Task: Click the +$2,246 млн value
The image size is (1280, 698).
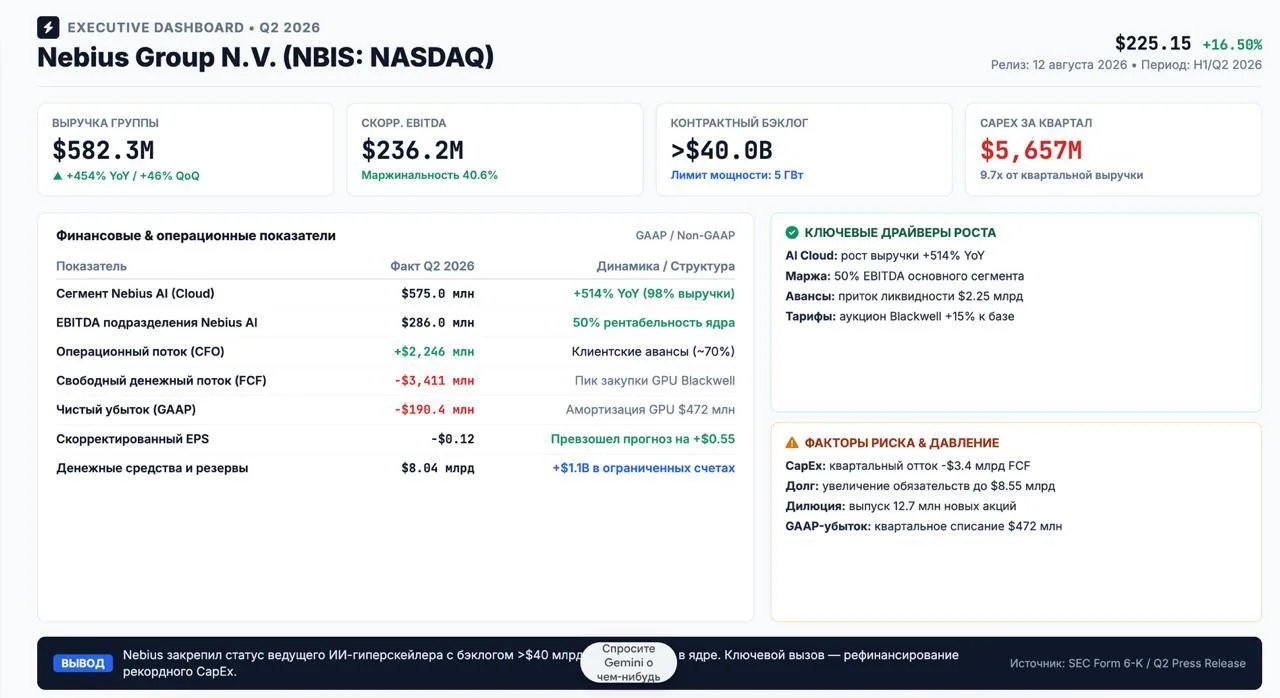Action: [x=434, y=352]
